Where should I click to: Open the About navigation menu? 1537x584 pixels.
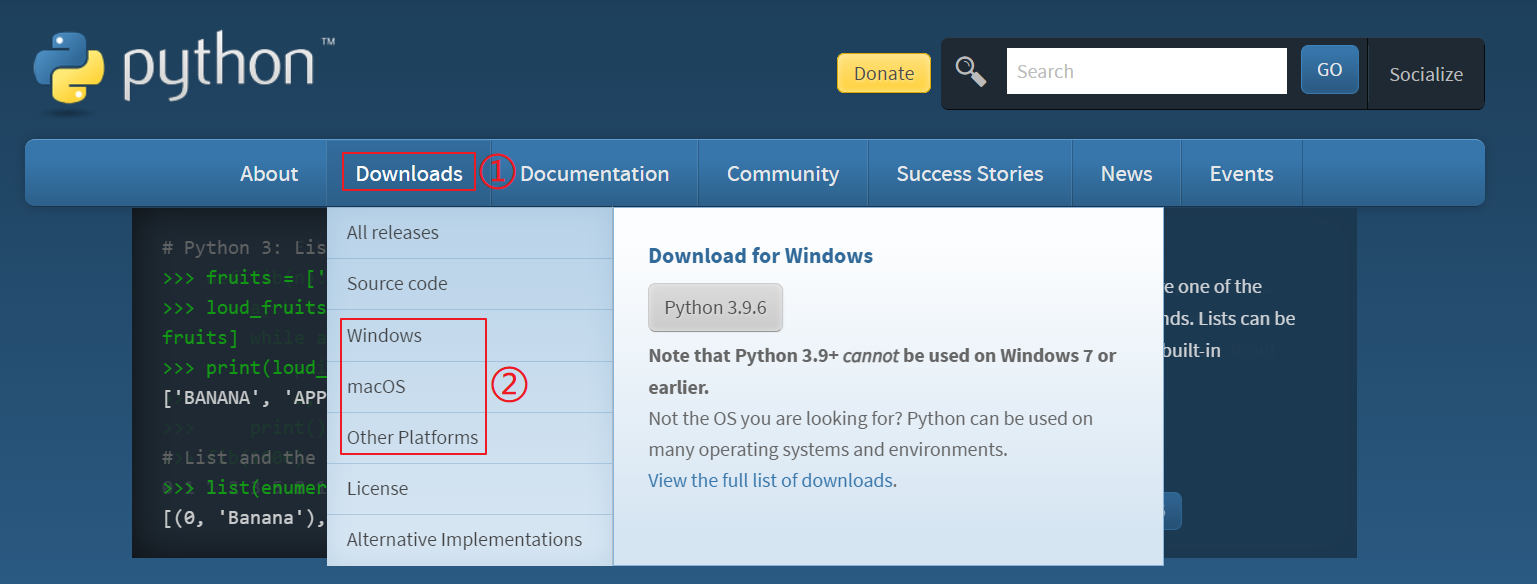(269, 174)
